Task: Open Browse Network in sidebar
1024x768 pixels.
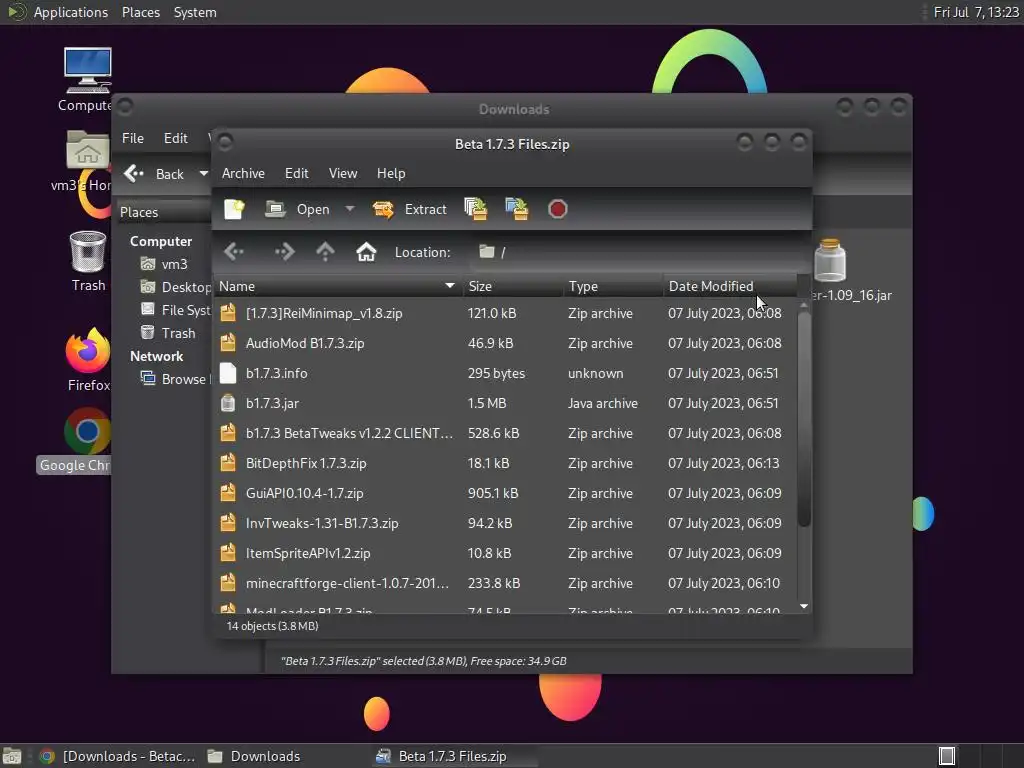Action: [176, 379]
